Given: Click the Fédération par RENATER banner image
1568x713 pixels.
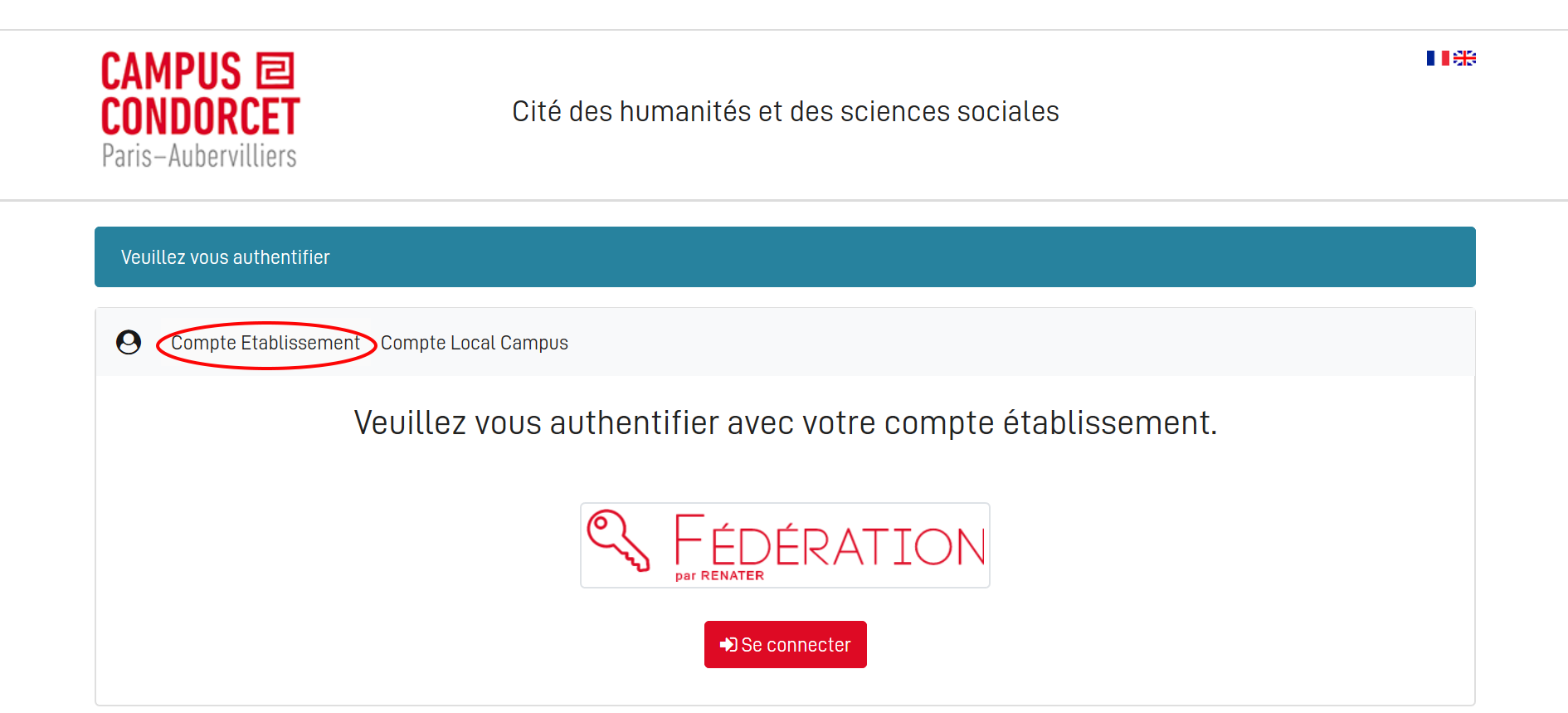Looking at the screenshot, I should pos(785,545).
